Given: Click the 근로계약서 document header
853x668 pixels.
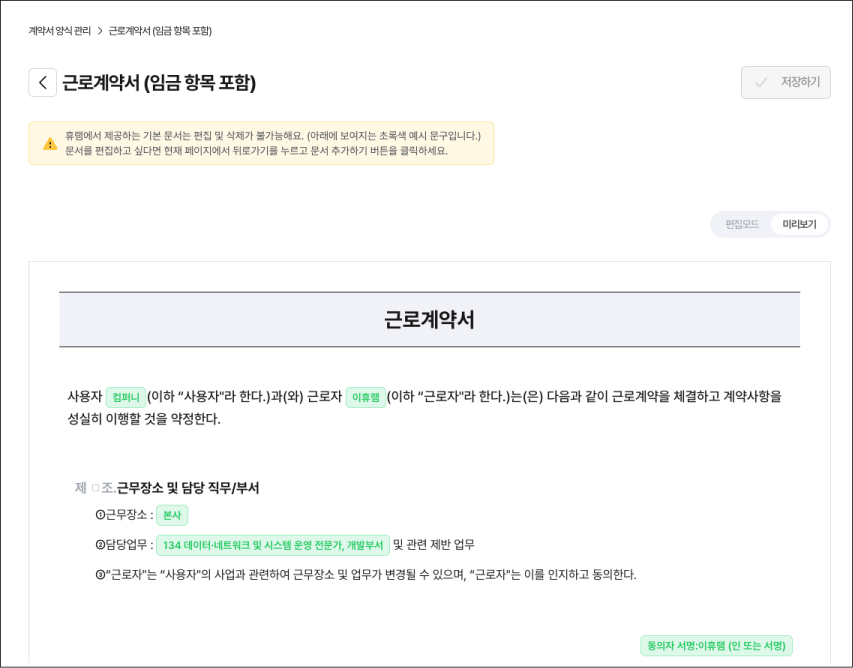Looking at the screenshot, I should coord(429,320).
